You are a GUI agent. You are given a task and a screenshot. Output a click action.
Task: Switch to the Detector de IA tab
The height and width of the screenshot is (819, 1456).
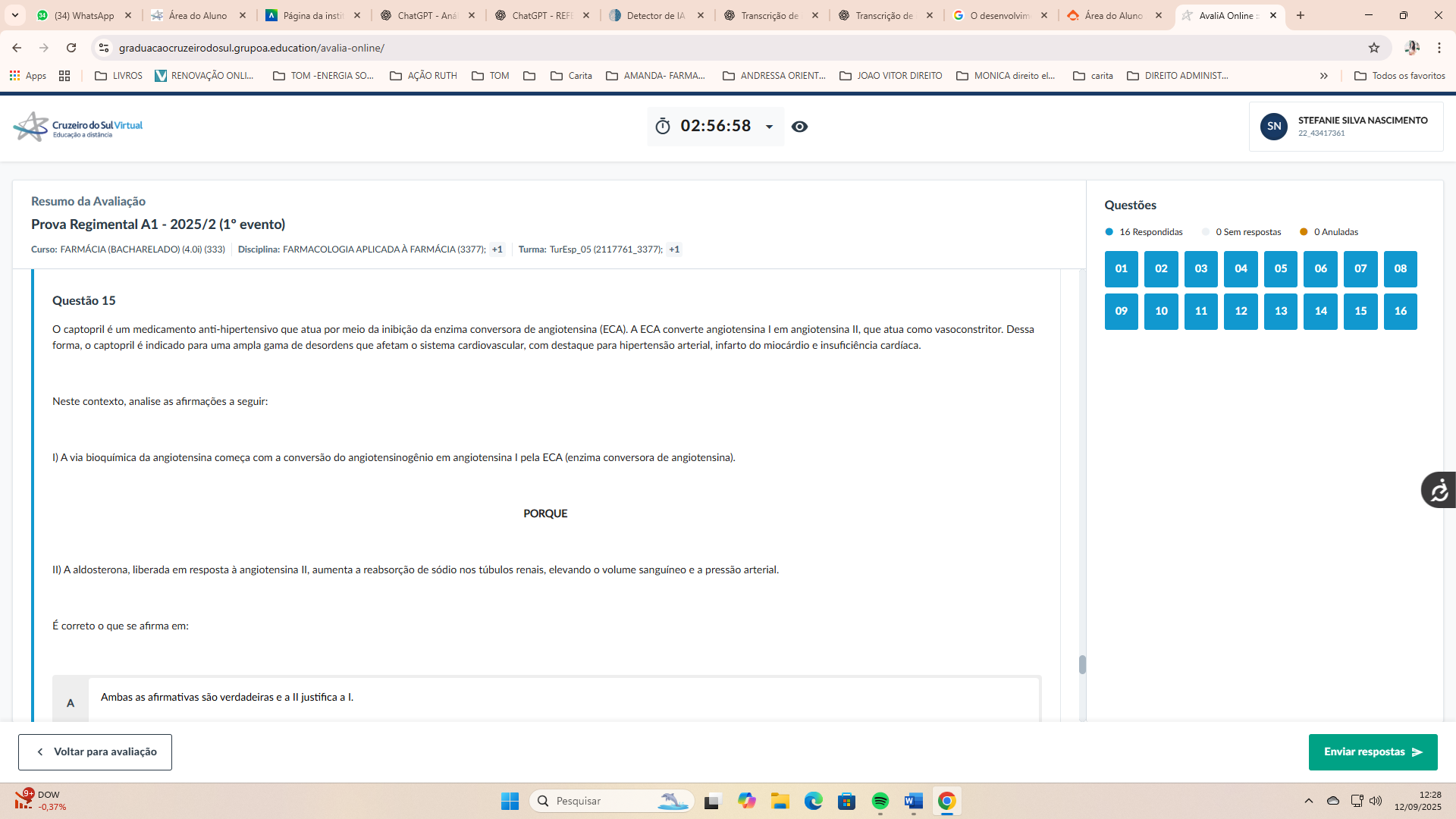656,15
